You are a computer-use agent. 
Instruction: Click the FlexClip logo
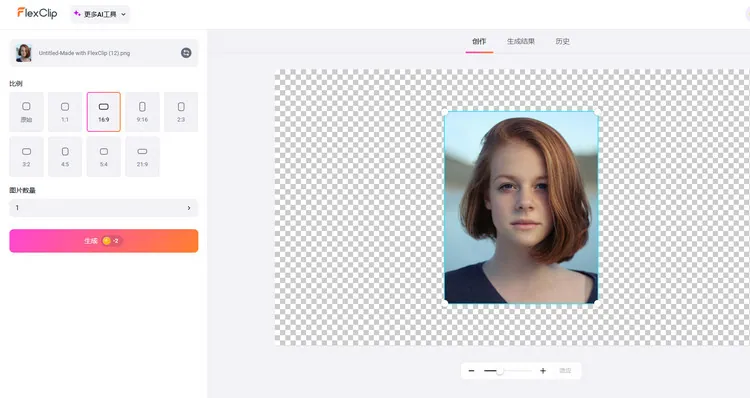37,13
